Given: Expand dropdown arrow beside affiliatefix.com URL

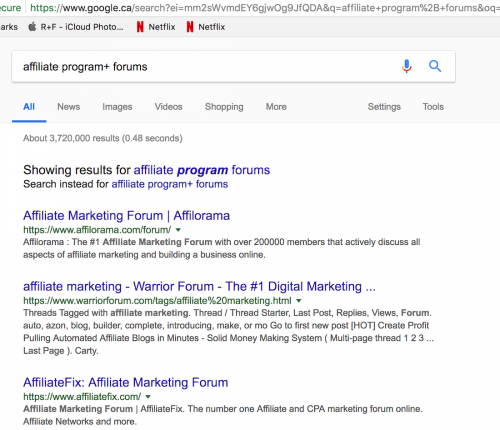Looking at the screenshot, I should coord(148,397).
